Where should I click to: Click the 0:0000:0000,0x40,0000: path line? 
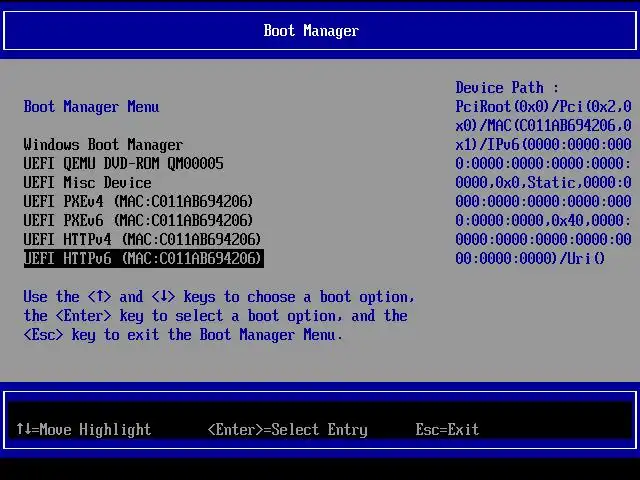(543, 220)
